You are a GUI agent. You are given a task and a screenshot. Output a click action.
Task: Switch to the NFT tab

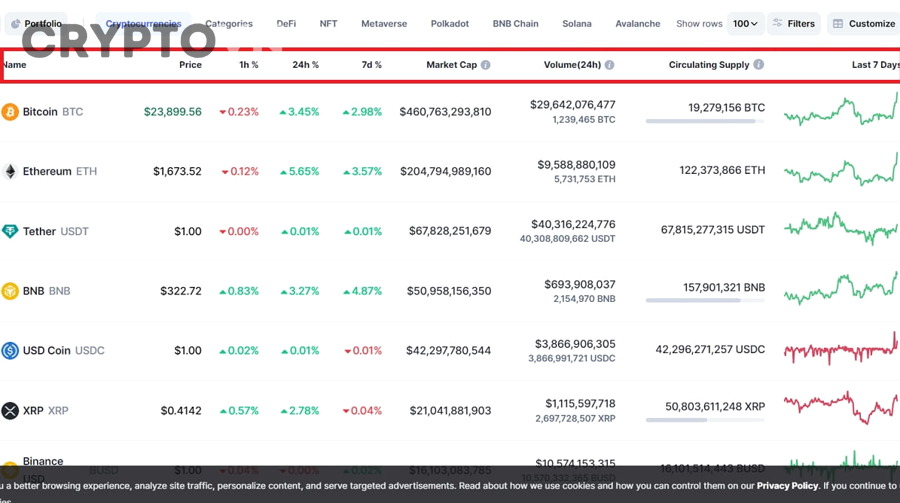pos(328,24)
